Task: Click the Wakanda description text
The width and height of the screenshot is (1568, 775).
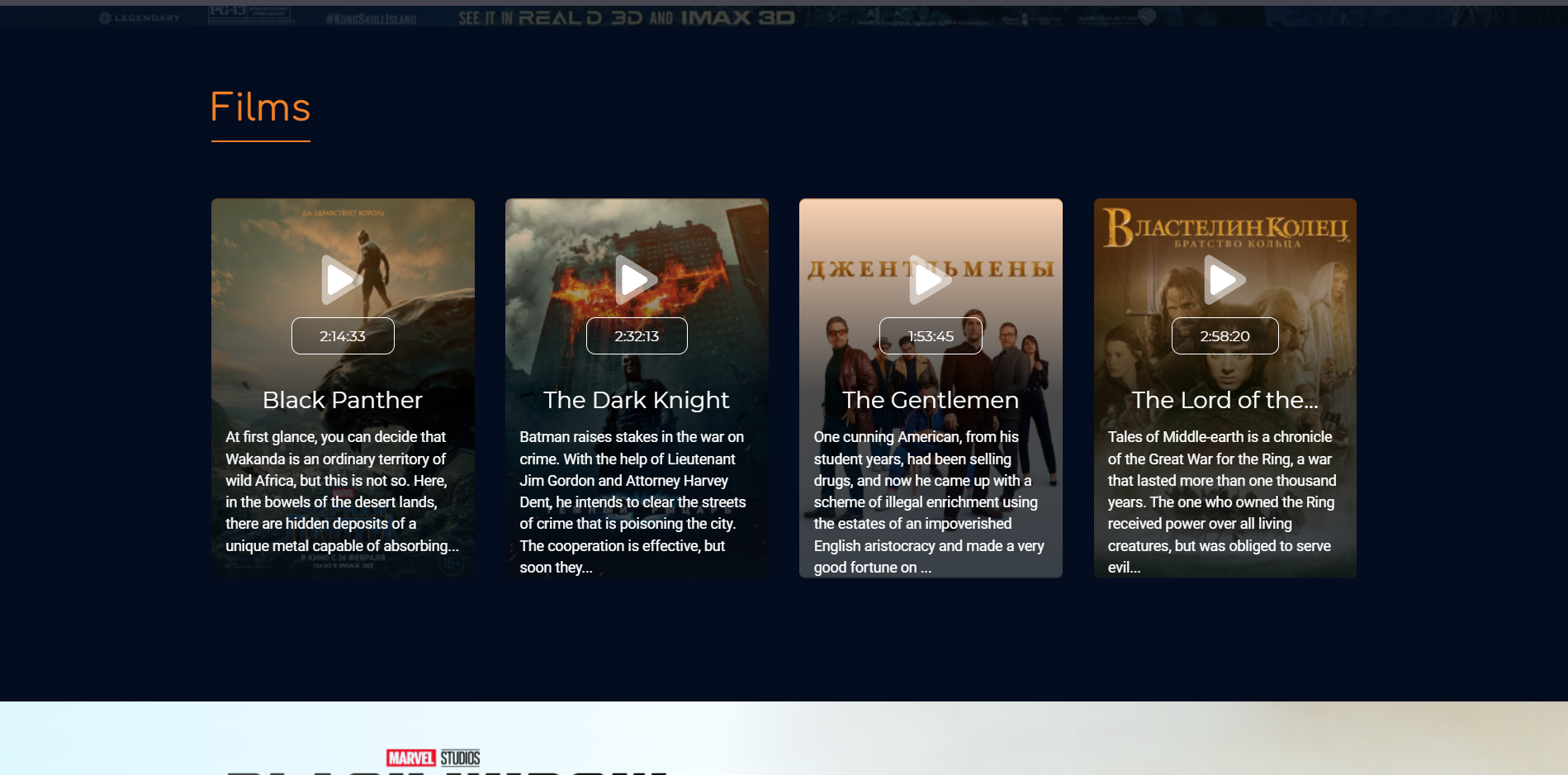Action: 342,491
